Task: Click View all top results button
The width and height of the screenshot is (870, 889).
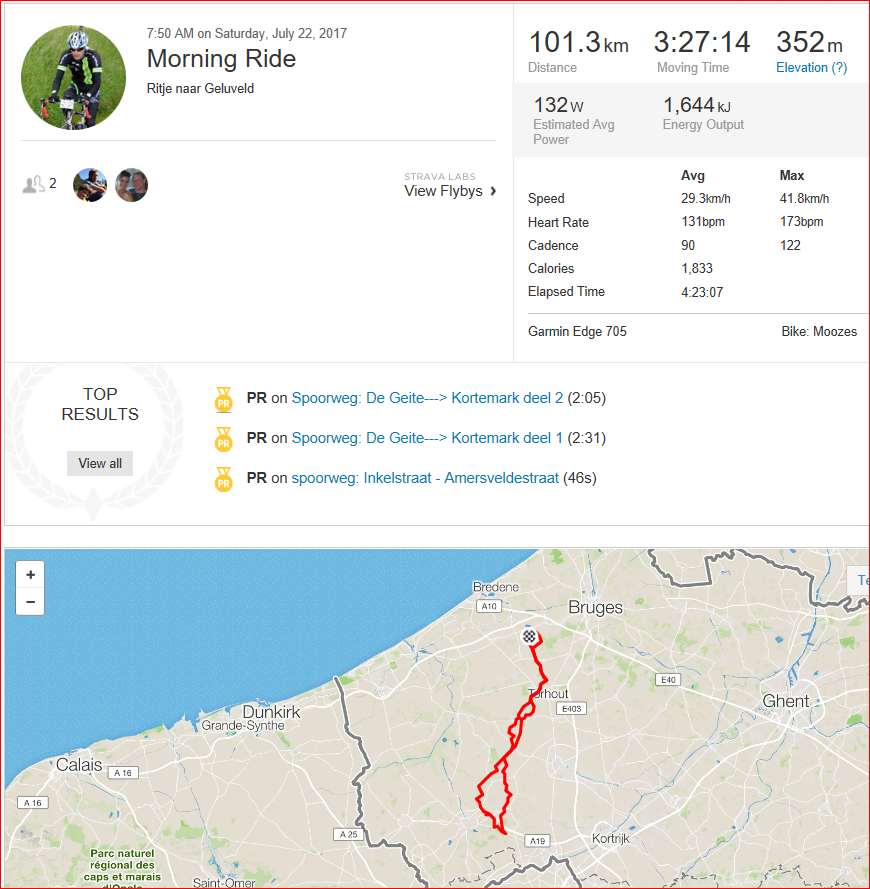Action: tap(100, 463)
